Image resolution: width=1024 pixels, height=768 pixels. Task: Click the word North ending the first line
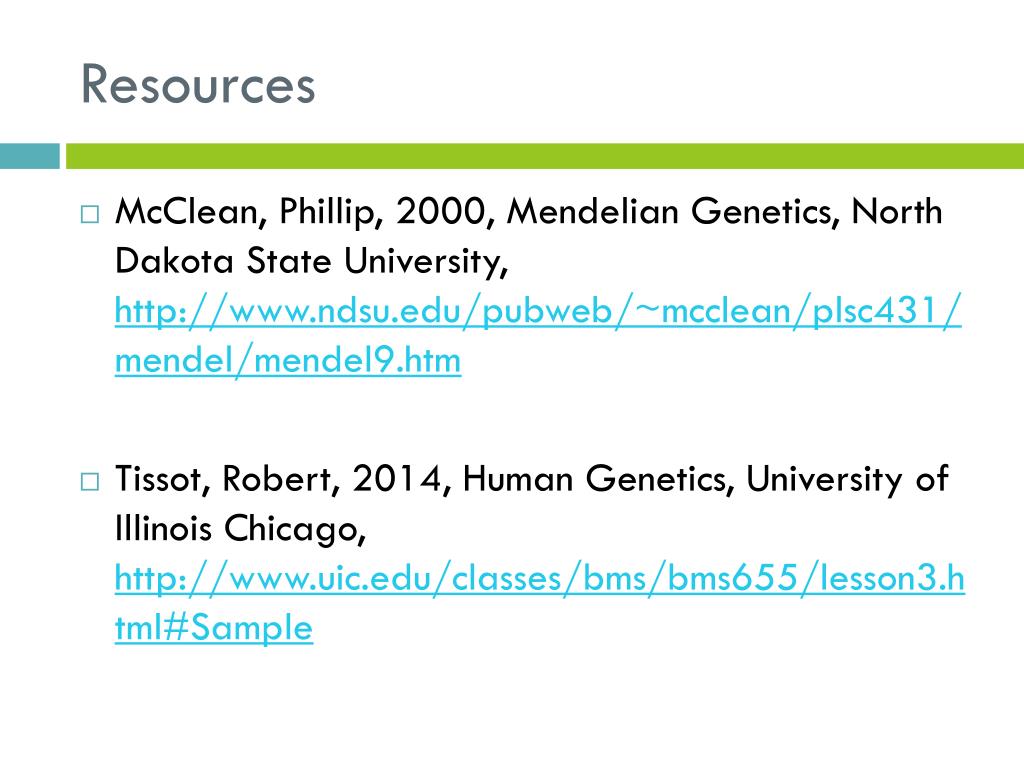click(897, 212)
